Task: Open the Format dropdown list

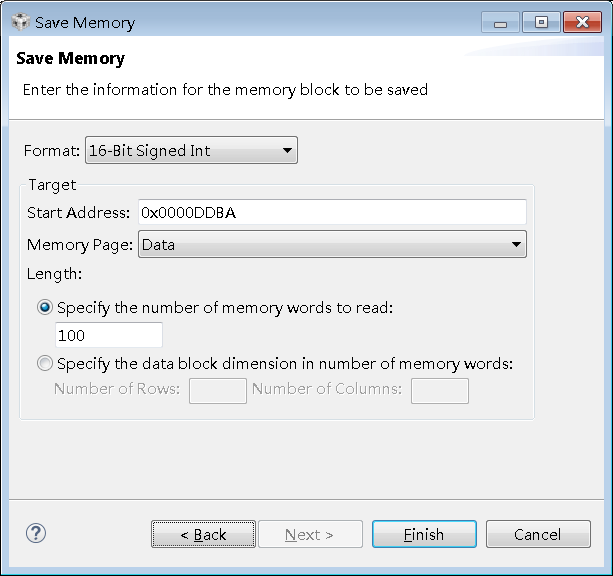Action: (x=191, y=151)
